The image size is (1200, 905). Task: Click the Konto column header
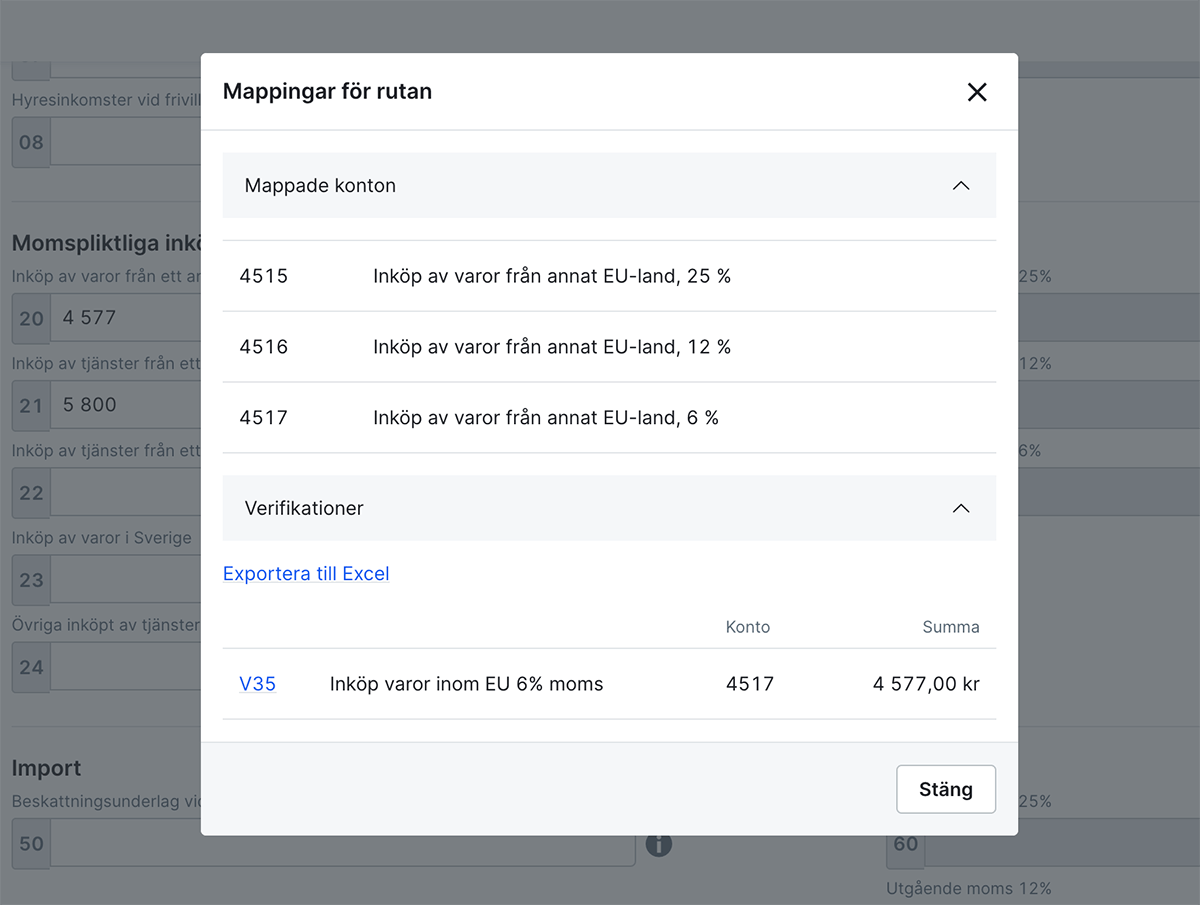point(747,627)
